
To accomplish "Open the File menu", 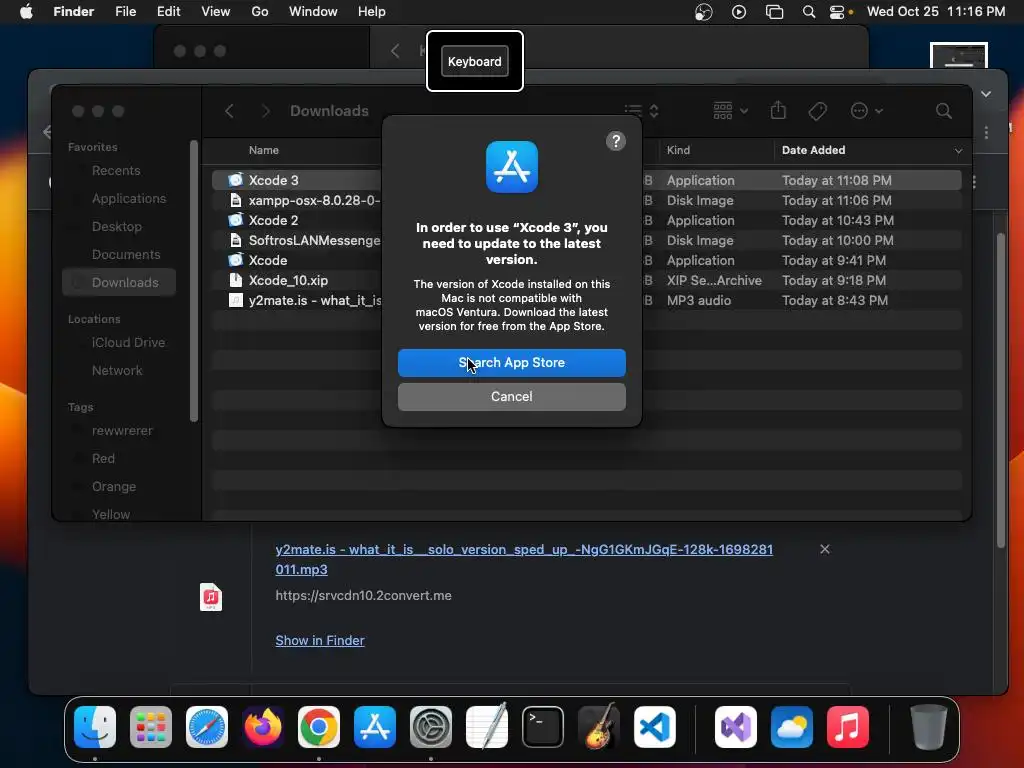I will 125,12.
